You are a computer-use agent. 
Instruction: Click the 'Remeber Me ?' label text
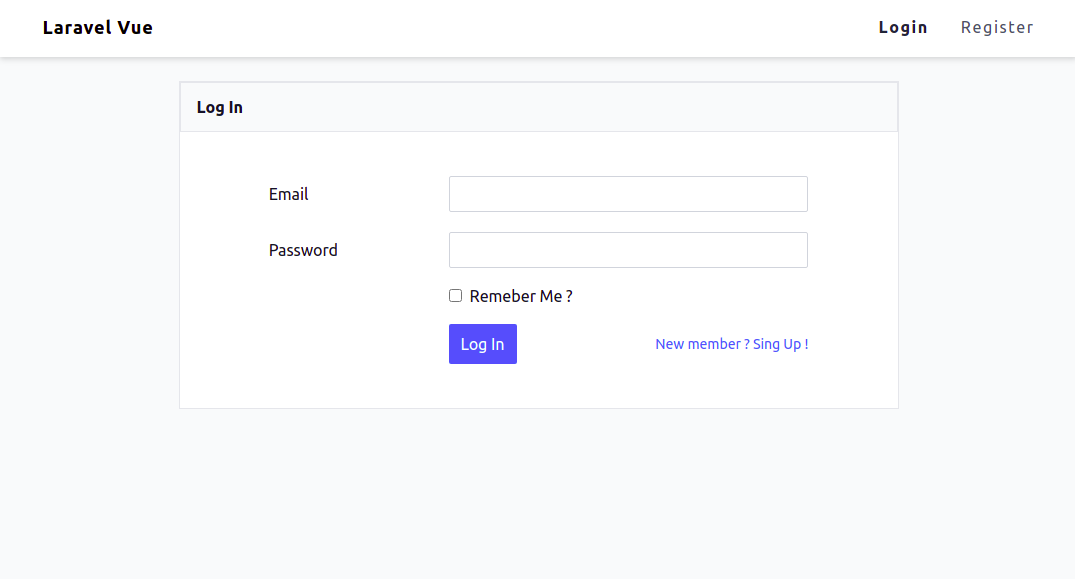click(521, 296)
